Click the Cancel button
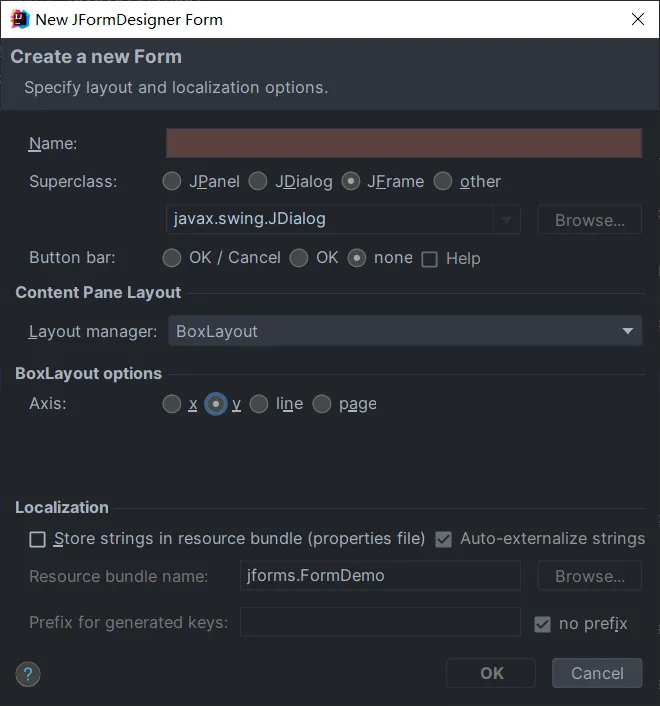Viewport: 660px width, 706px height. [597, 673]
